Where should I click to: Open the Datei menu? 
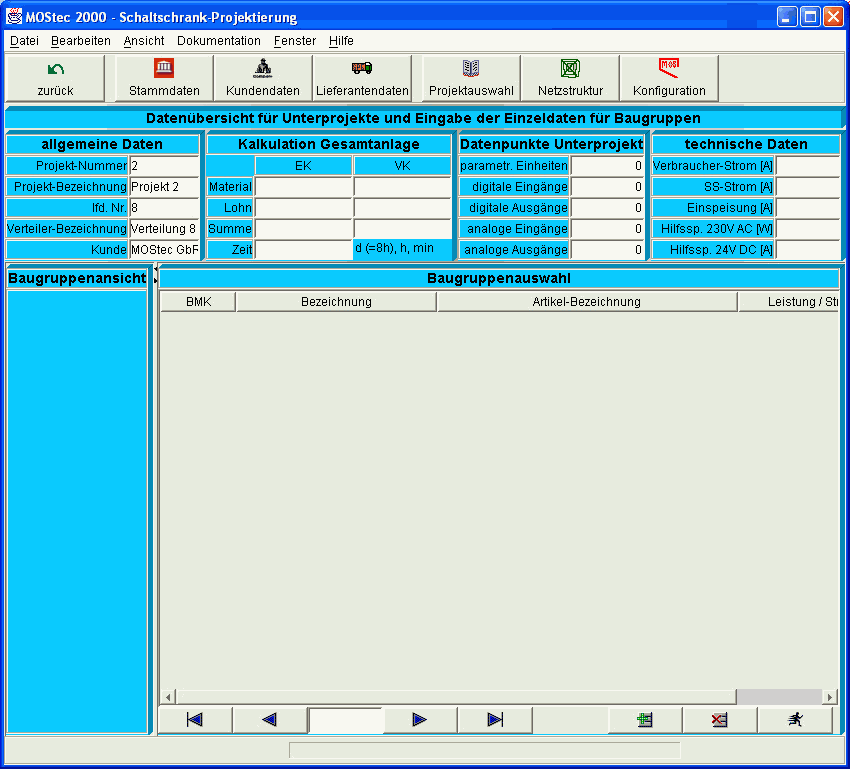coord(24,41)
